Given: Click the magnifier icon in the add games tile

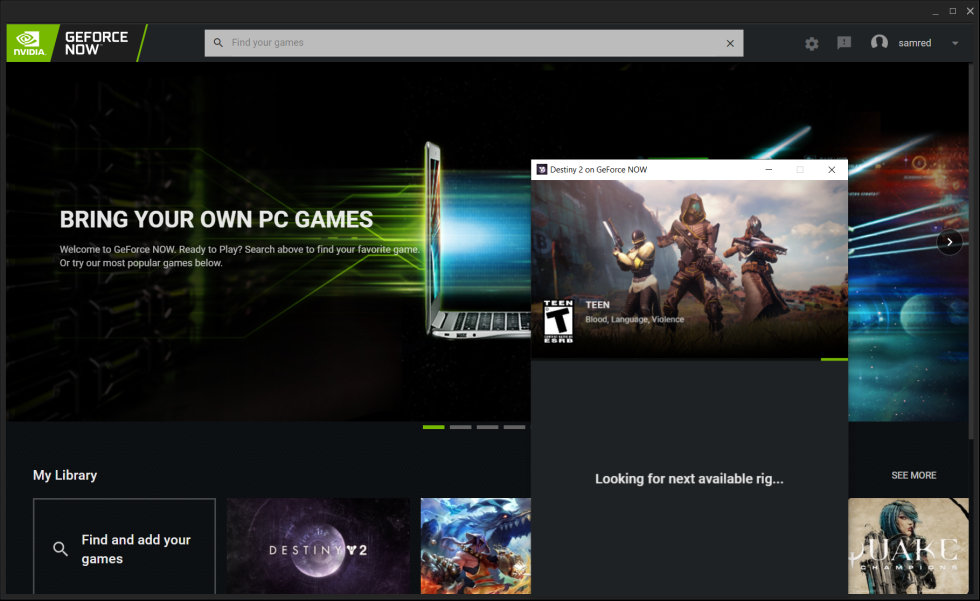Looking at the screenshot, I should point(60,549).
